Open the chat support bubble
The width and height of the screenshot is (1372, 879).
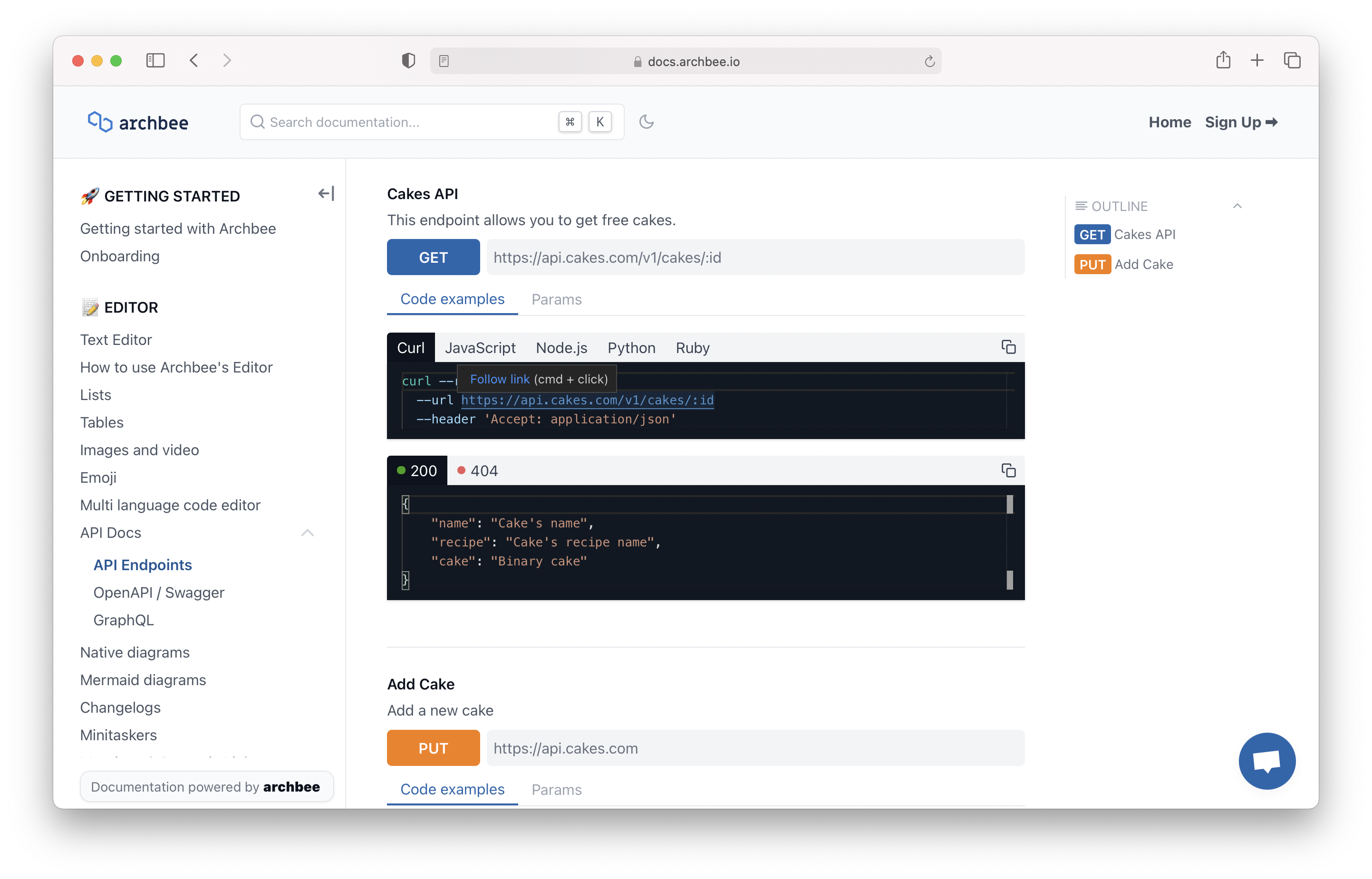tap(1266, 761)
